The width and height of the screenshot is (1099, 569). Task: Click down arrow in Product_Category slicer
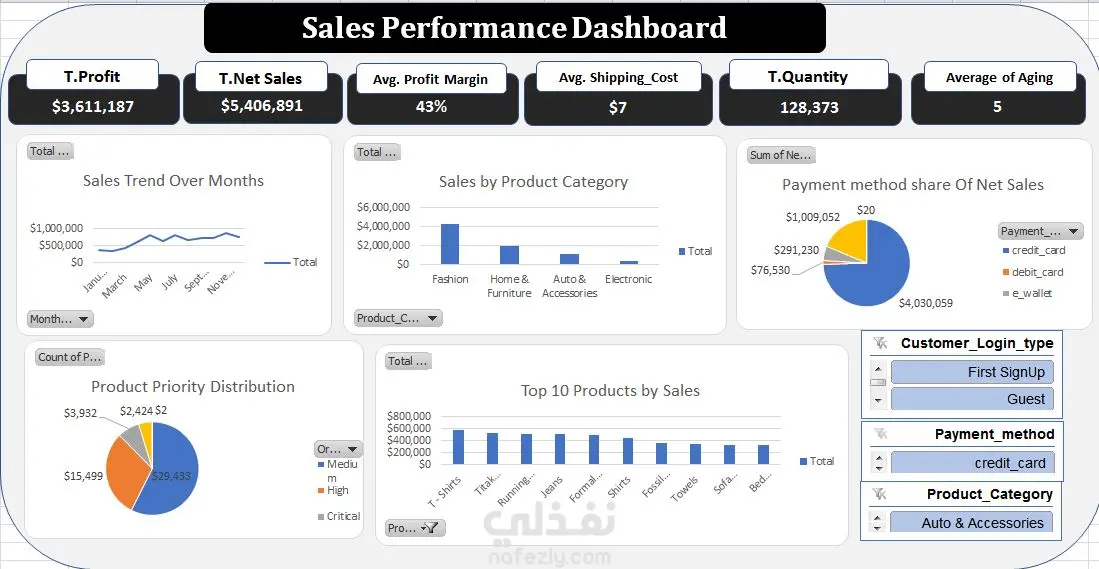pyautogui.click(x=879, y=528)
